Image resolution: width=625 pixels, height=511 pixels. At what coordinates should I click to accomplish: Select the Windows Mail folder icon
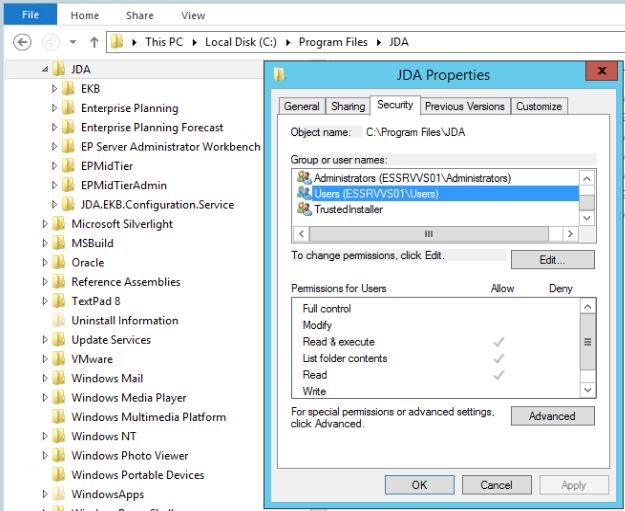[59, 378]
